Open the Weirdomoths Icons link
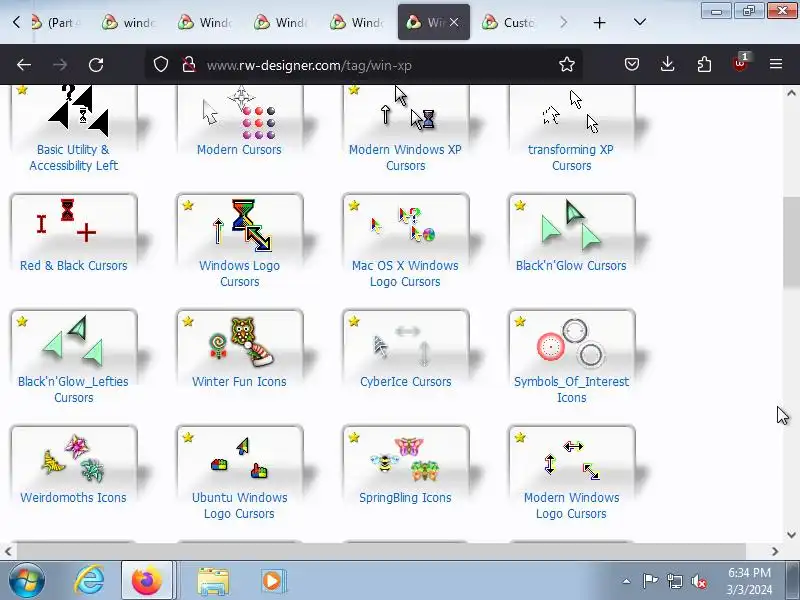The width and height of the screenshot is (800, 600). point(73,497)
